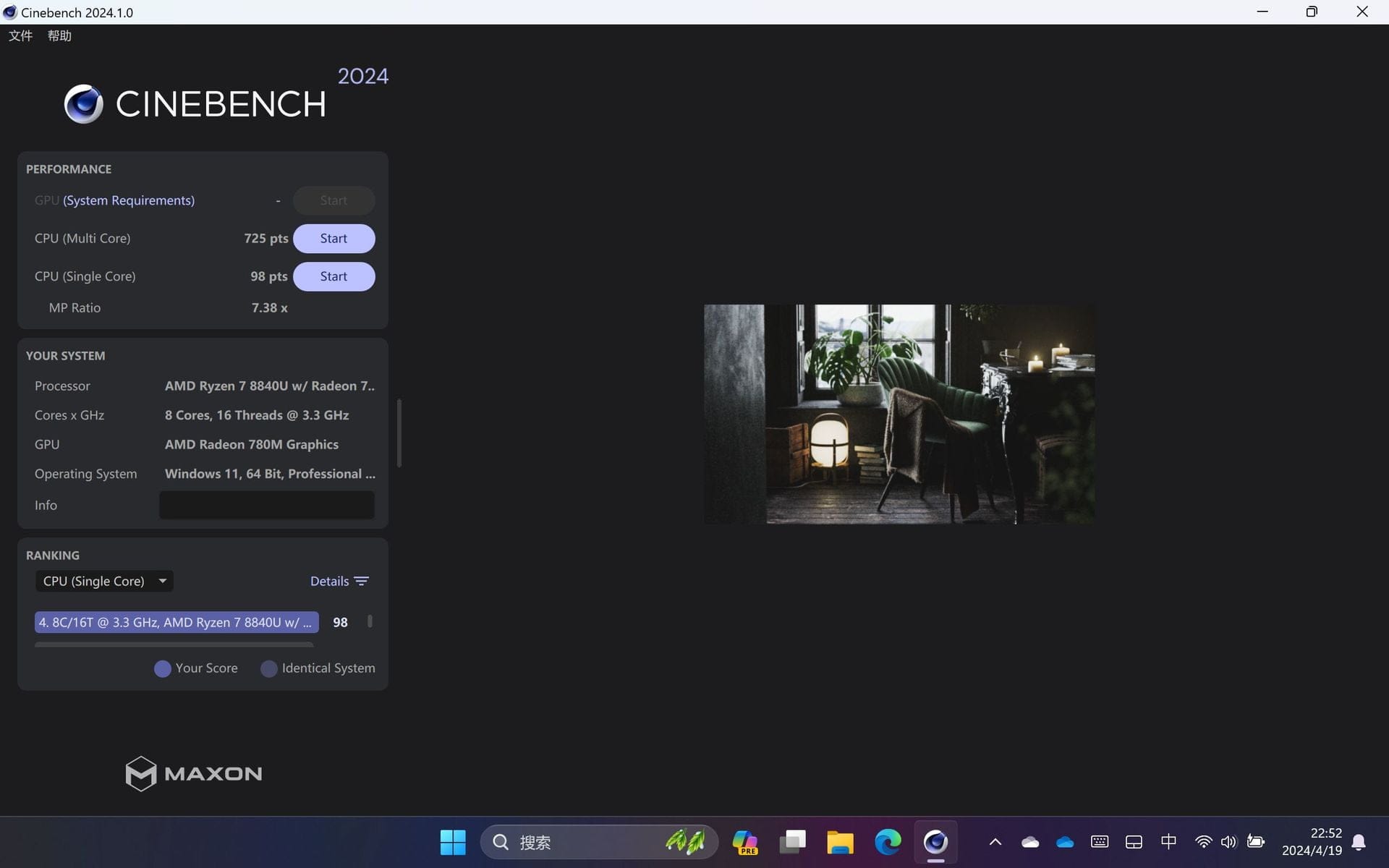Toggle ranking Details view

point(339,581)
